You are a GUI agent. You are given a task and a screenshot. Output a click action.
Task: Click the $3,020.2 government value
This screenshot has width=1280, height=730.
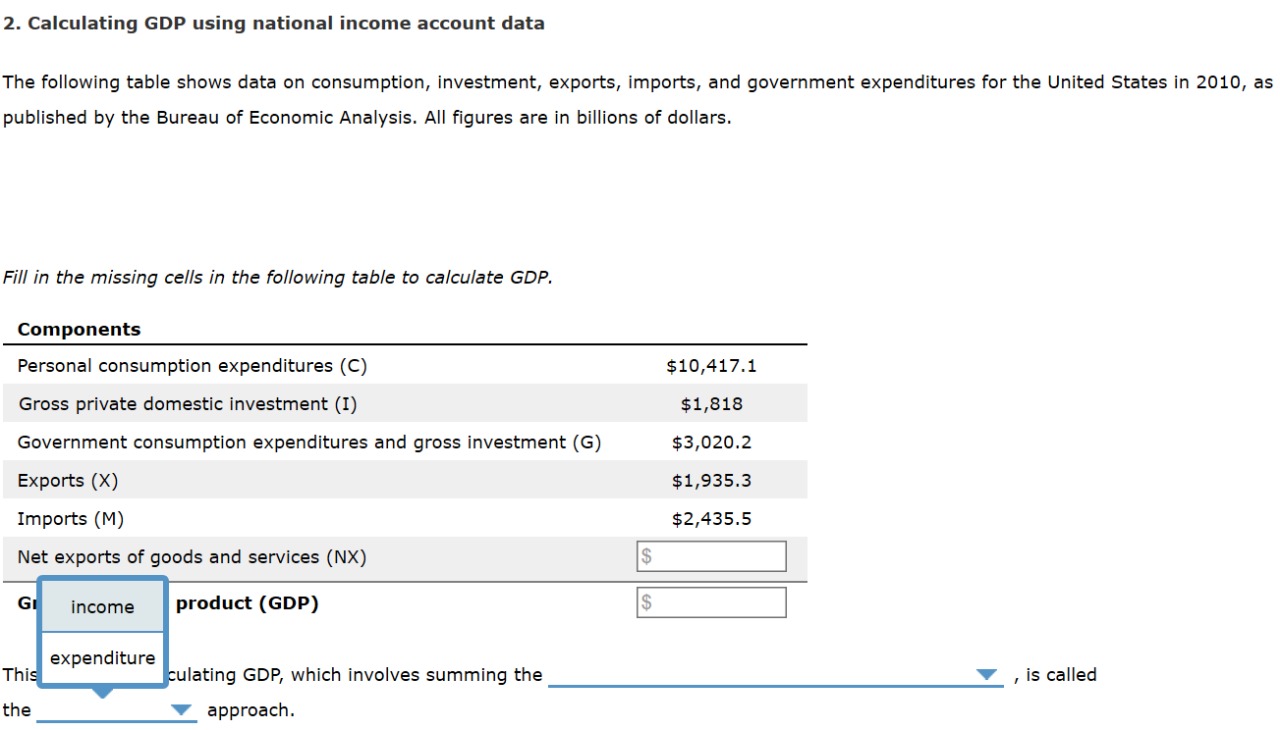click(x=712, y=442)
